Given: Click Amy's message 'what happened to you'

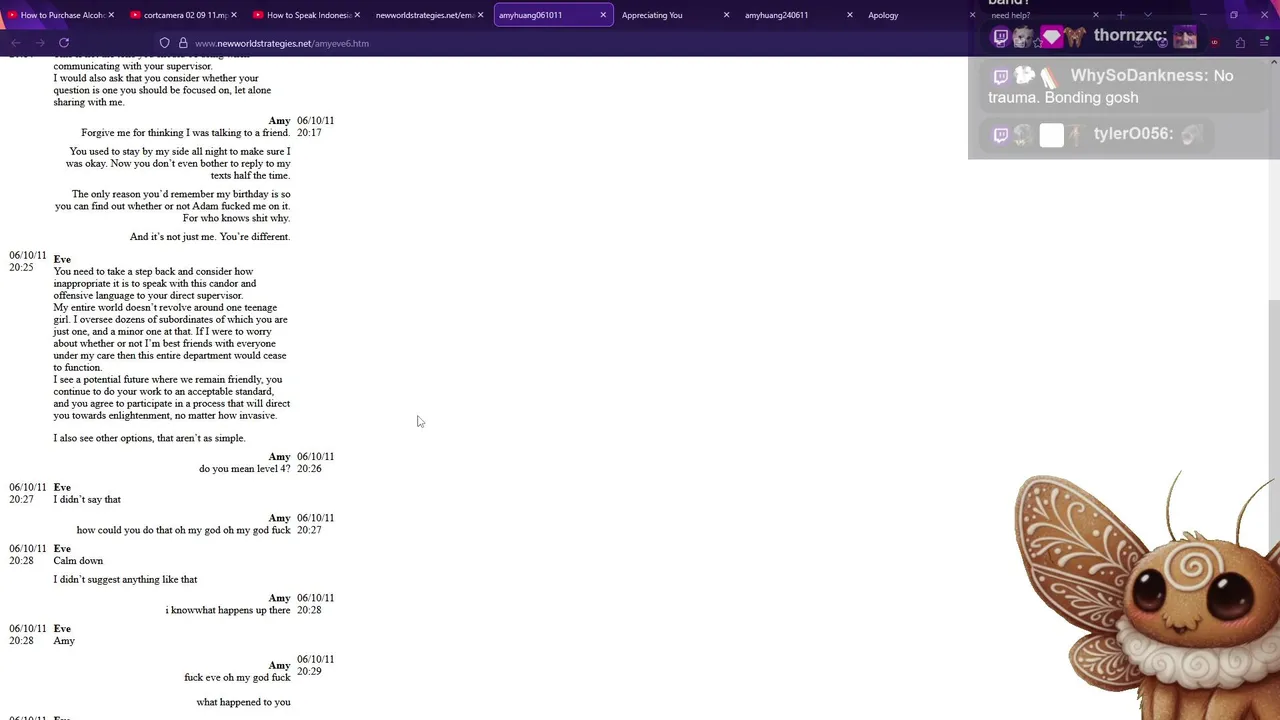Looking at the screenshot, I should tap(244, 703).
